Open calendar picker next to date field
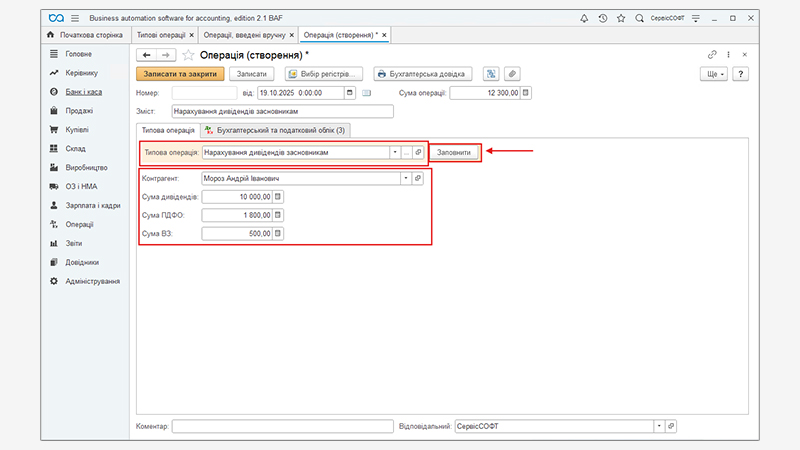Screen dimensions: 800x450 [x=350, y=93]
